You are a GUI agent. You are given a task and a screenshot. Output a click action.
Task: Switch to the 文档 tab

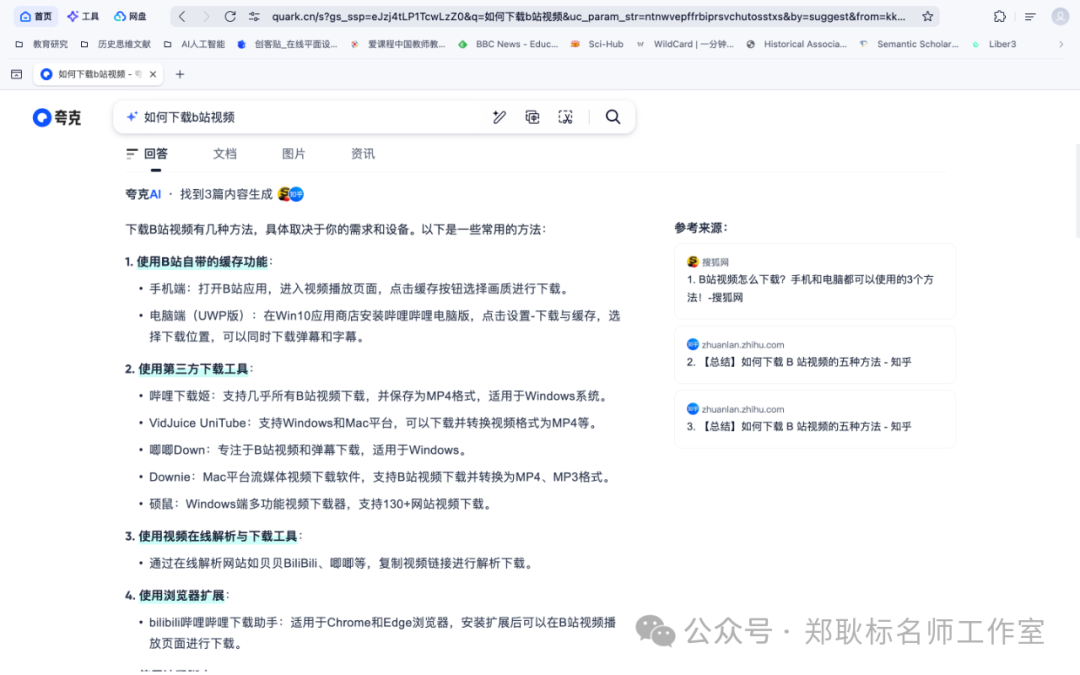pyautogui.click(x=225, y=154)
